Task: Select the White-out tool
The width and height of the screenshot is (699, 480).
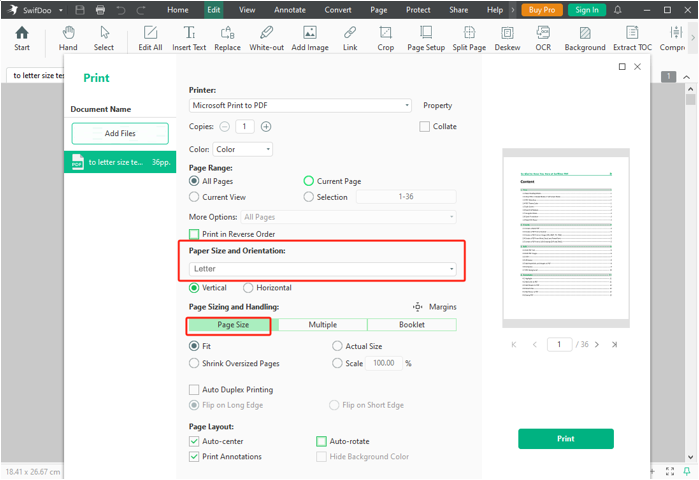Action: tap(266, 38)
